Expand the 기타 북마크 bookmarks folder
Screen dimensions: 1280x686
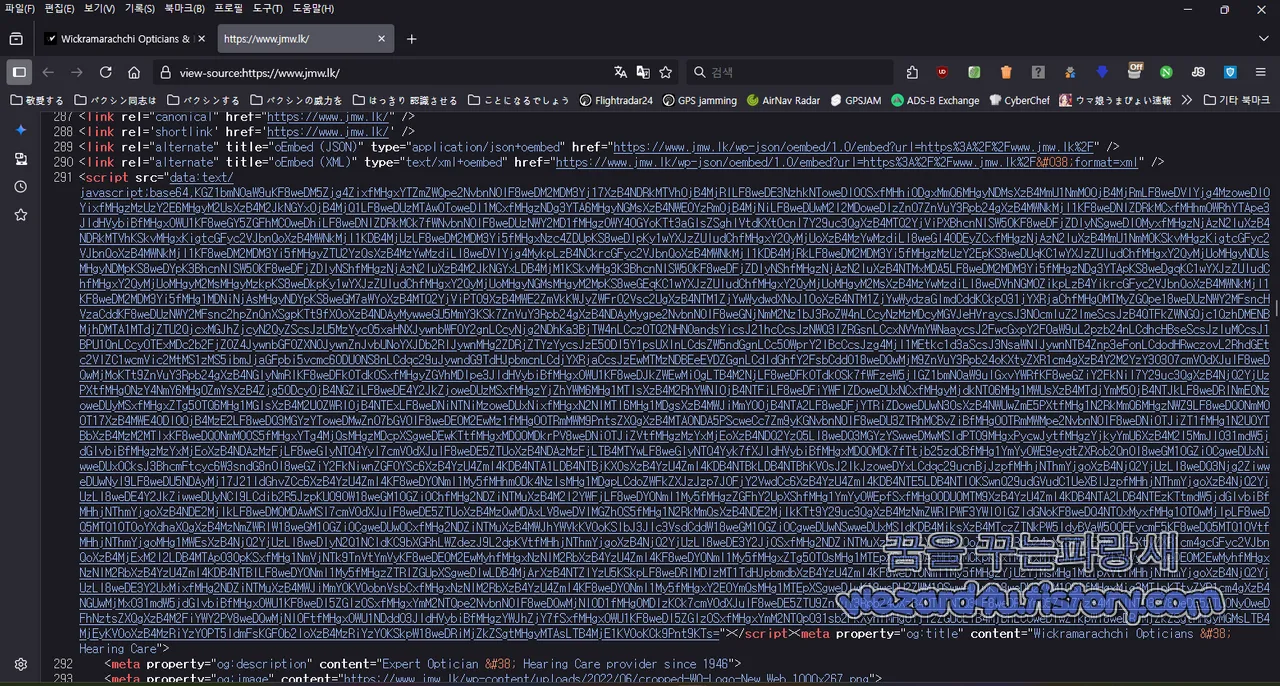(1230, 100)
